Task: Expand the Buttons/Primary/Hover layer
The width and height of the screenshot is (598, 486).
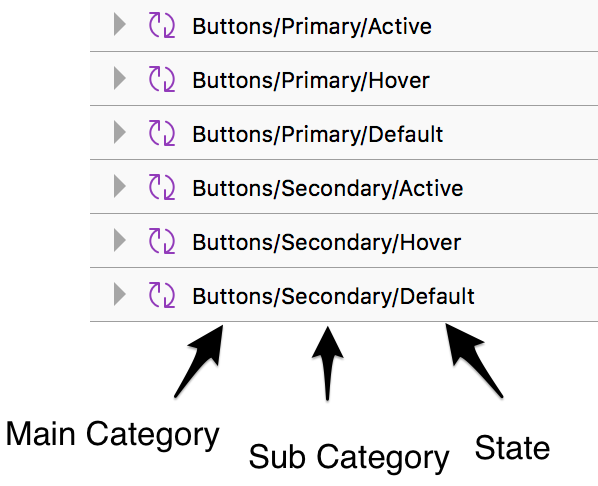Action: point(120,79)
